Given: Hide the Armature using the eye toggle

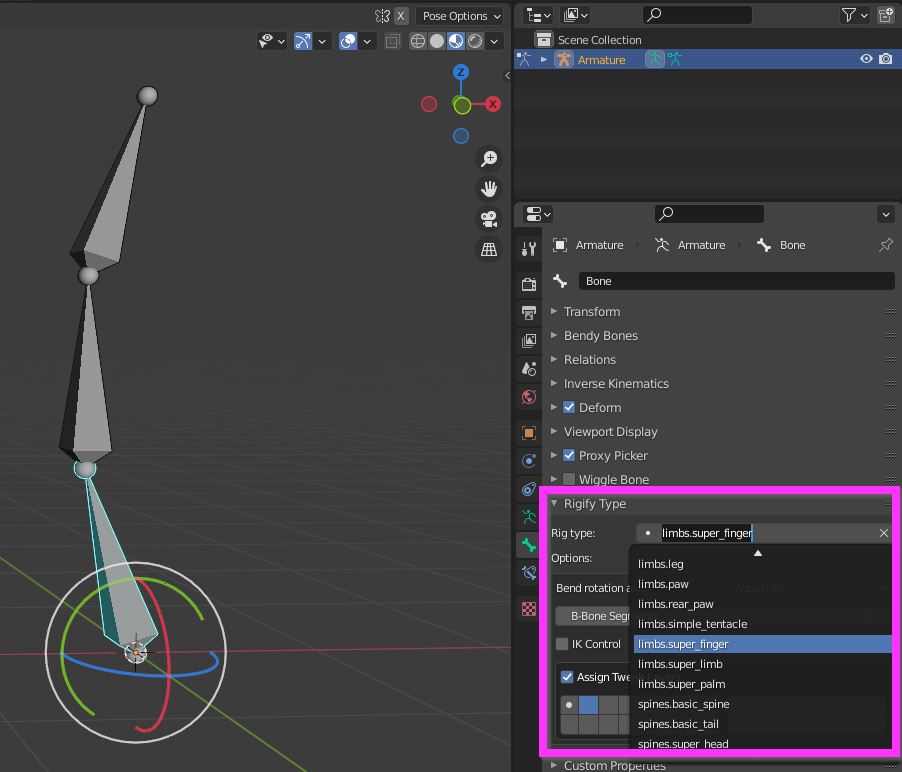Looking at the screenshot, I should tap(866, 59).
